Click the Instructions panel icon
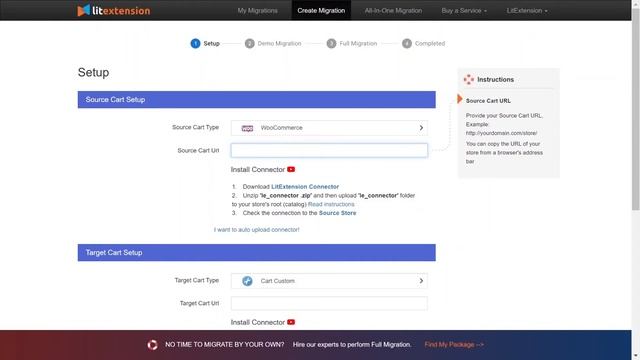This screenshot has width=640, height=360. [469, 80]
